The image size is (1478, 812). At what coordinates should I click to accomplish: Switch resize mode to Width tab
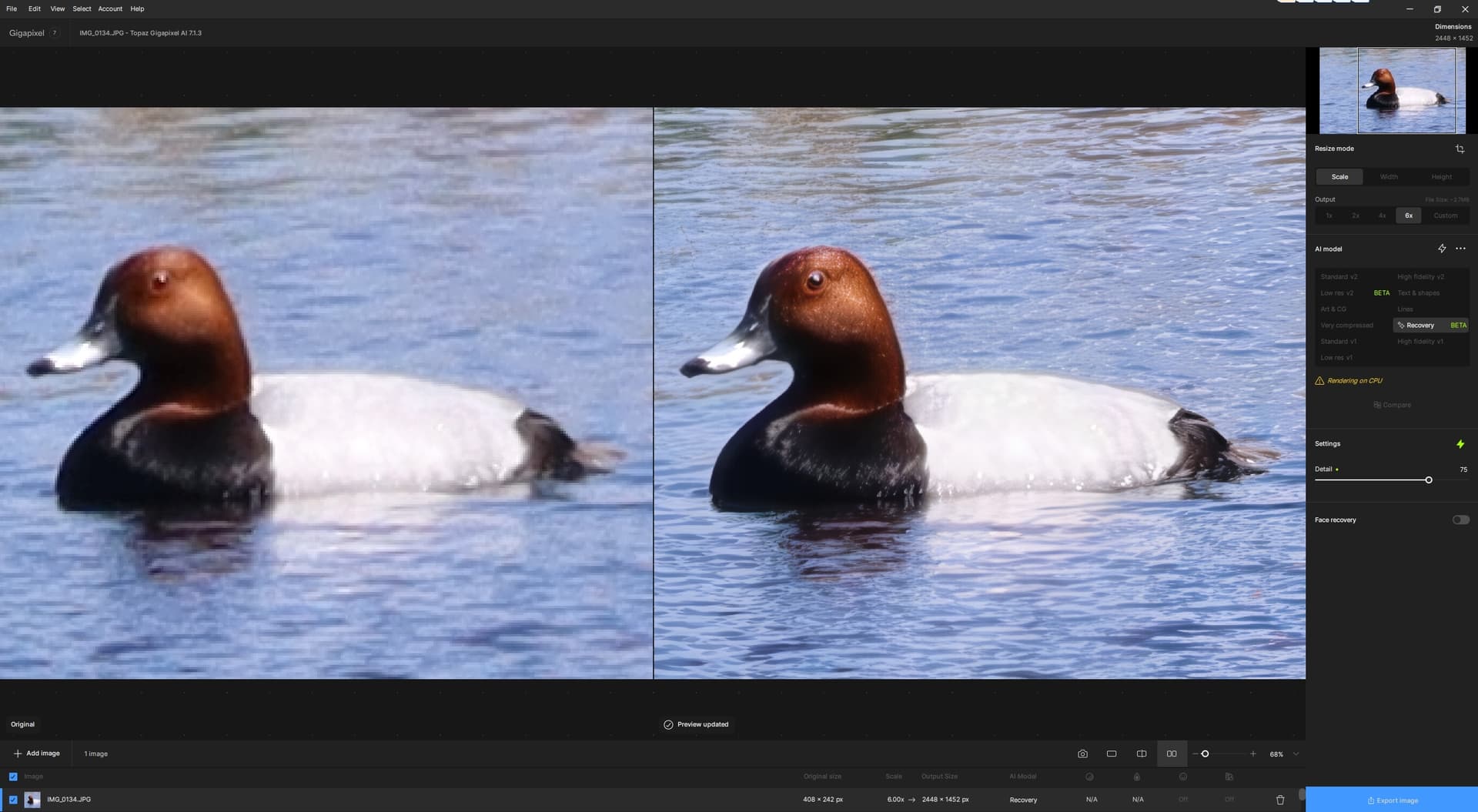(1389, 177)
